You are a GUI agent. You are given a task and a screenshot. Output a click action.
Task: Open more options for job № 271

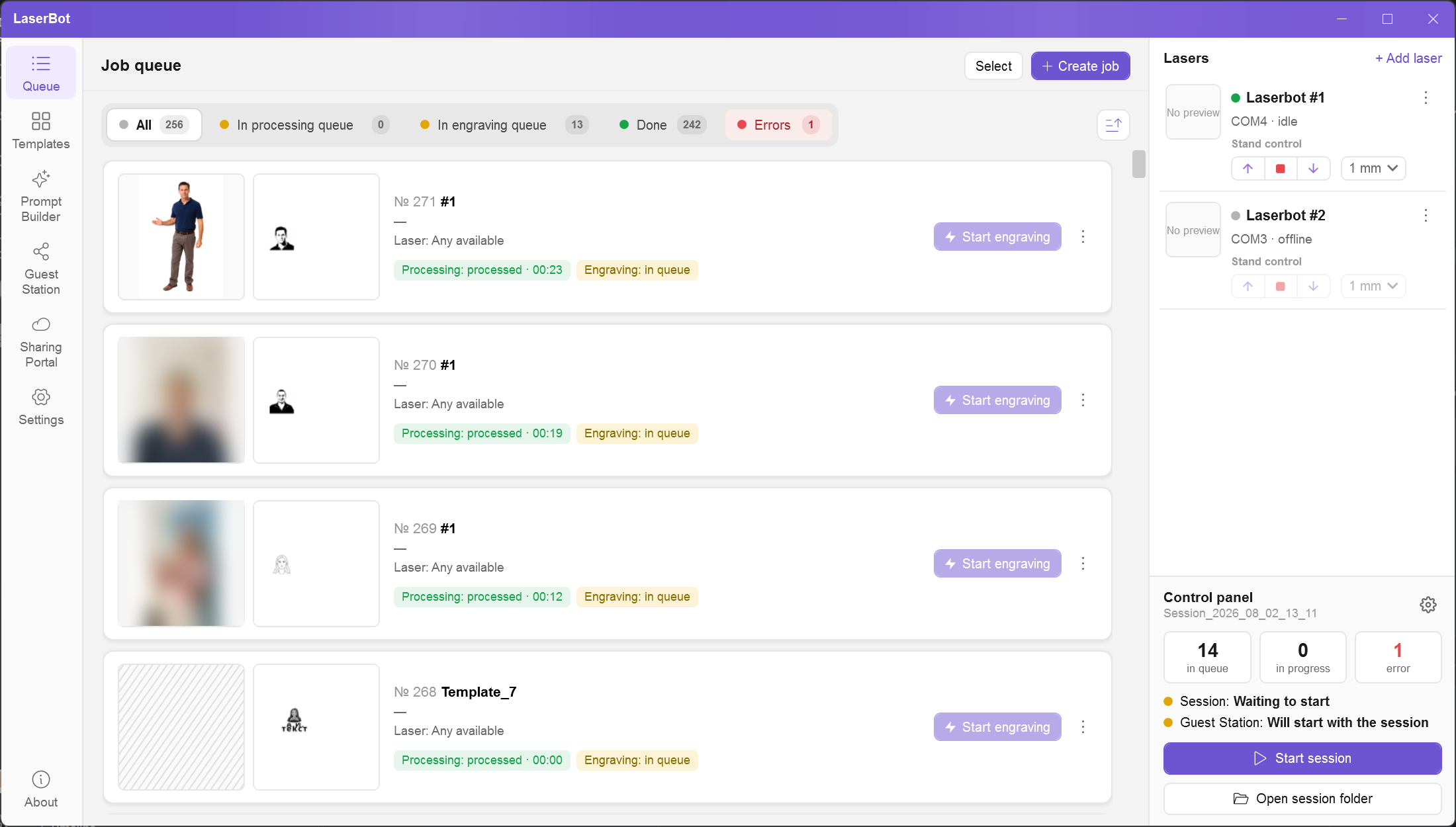click(1083, 237)
